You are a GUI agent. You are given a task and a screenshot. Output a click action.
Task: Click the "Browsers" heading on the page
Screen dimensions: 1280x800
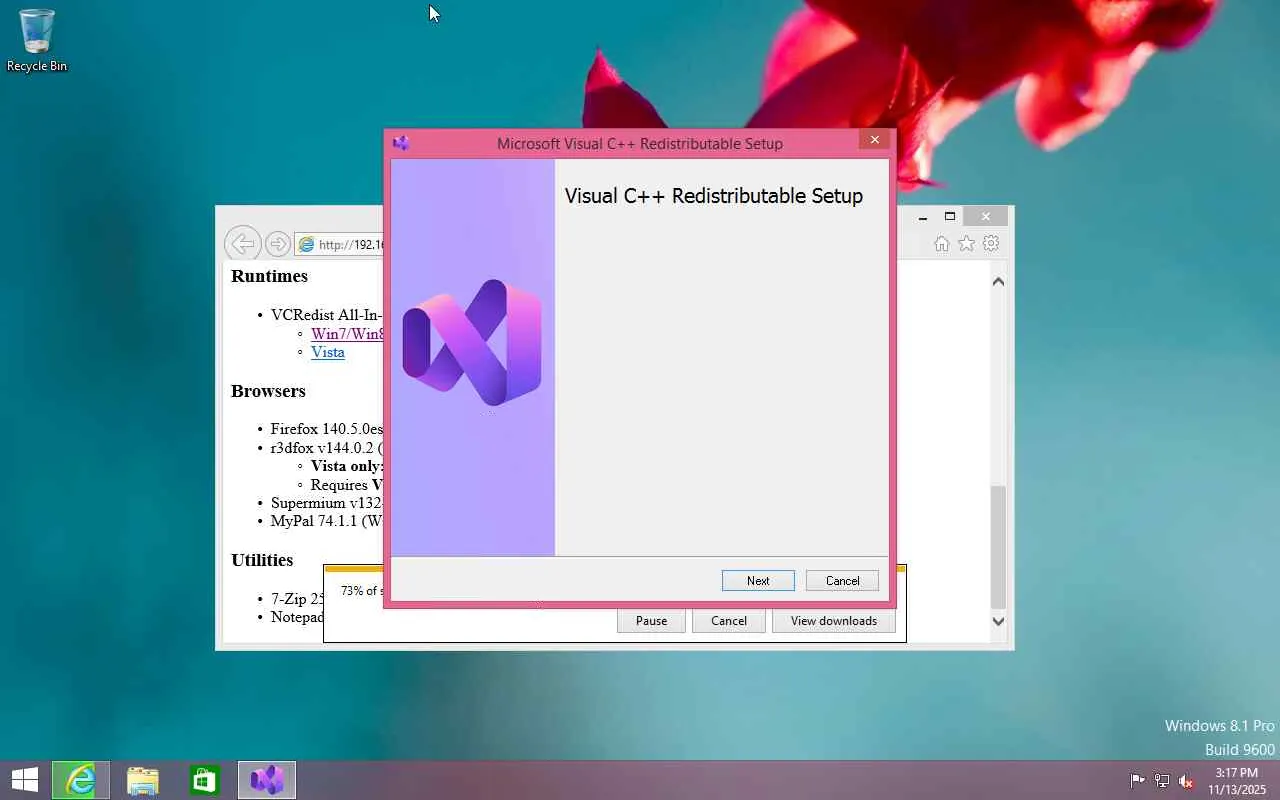point(268,391)
